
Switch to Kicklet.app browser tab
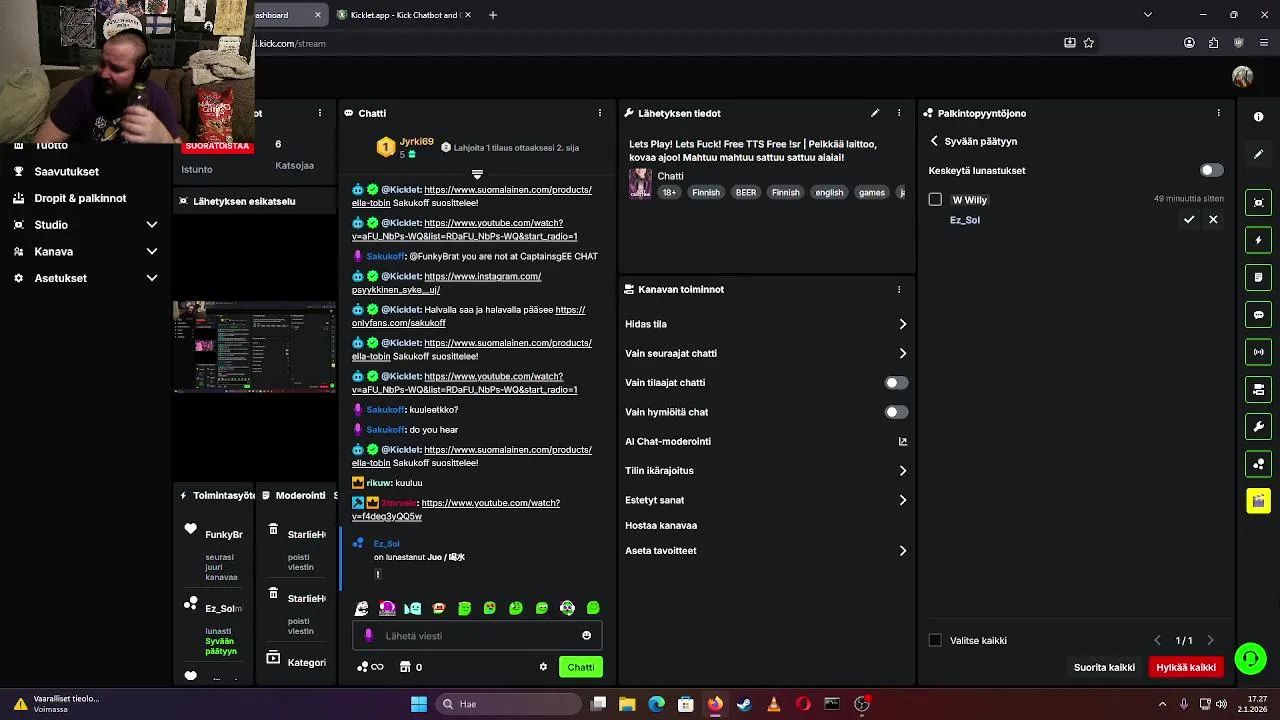click(404, 15)
